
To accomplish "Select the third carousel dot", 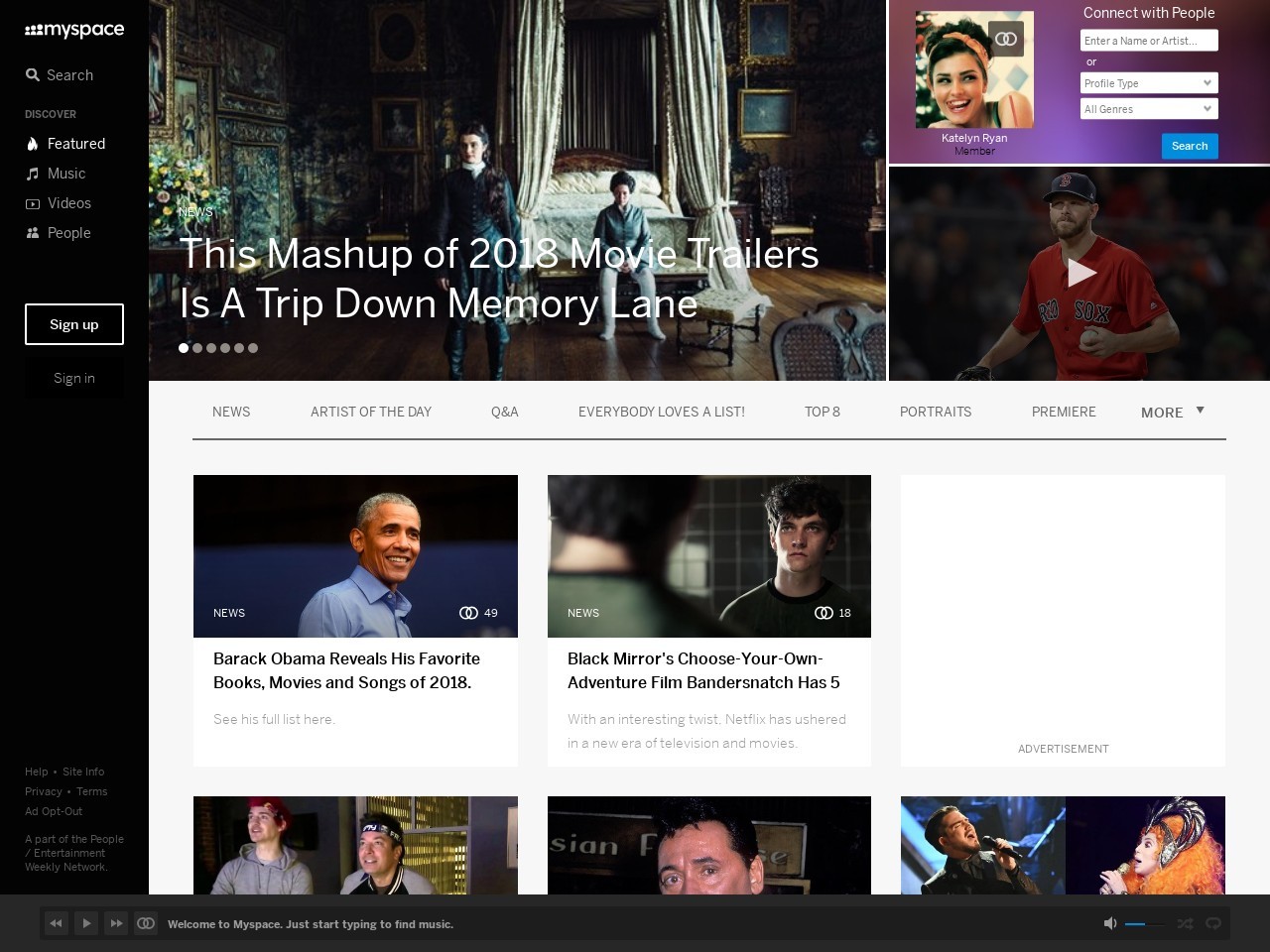I will click(x=211, y=348).
